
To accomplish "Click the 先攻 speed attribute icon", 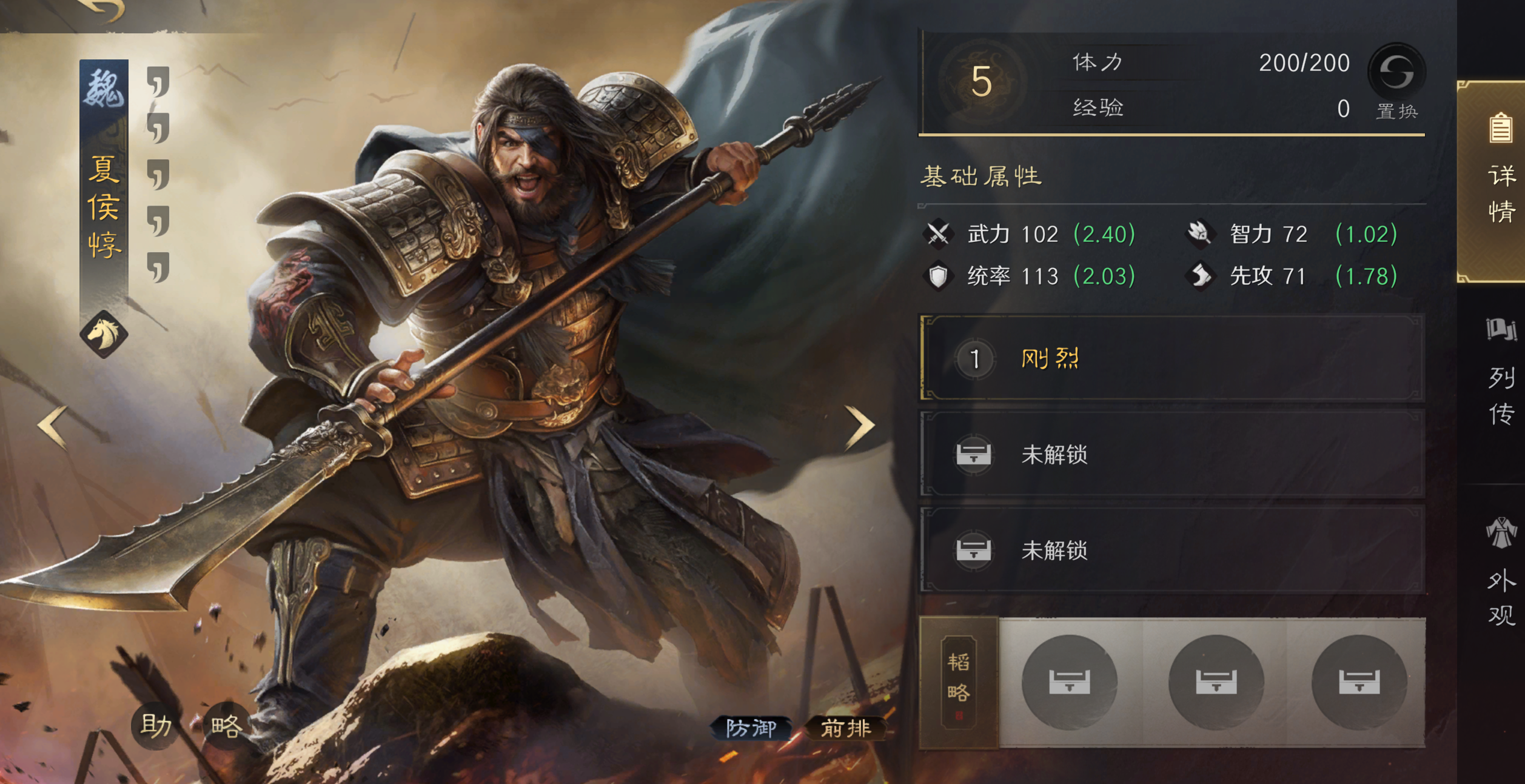I will tap(1200, 276).
